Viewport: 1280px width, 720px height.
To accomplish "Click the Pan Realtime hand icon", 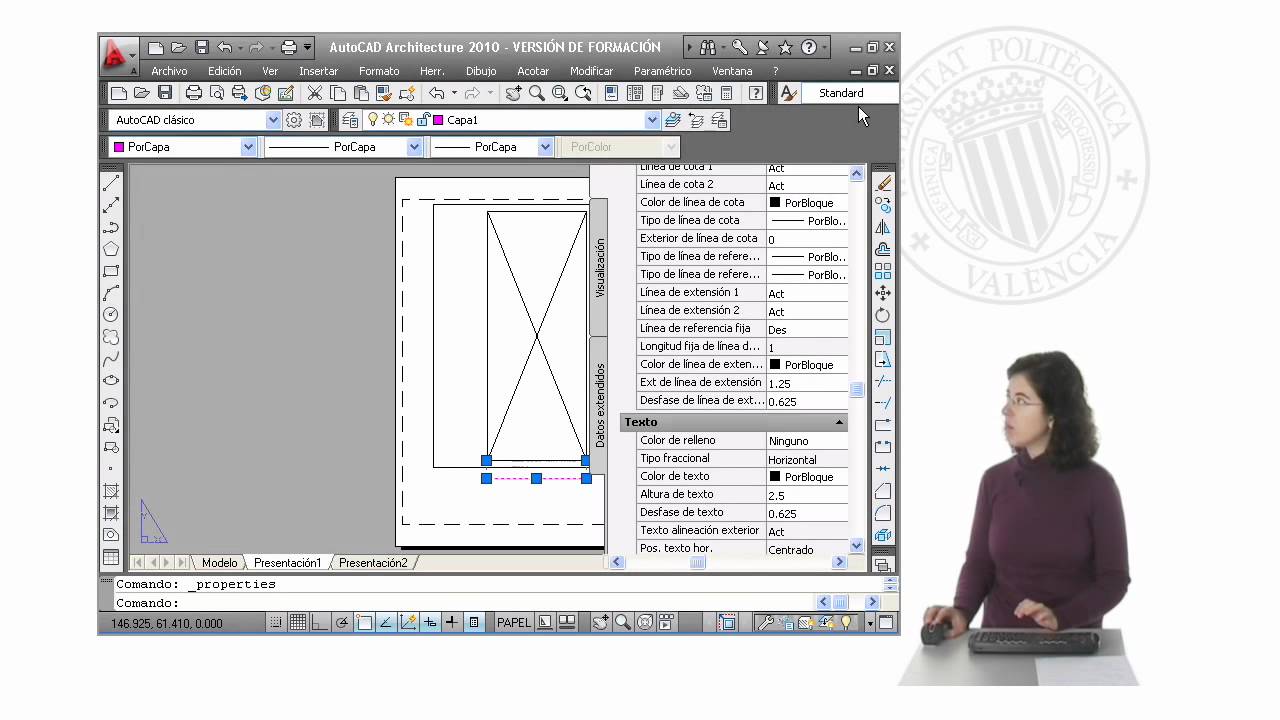I will pyautogui.click(x=513, y=93).
